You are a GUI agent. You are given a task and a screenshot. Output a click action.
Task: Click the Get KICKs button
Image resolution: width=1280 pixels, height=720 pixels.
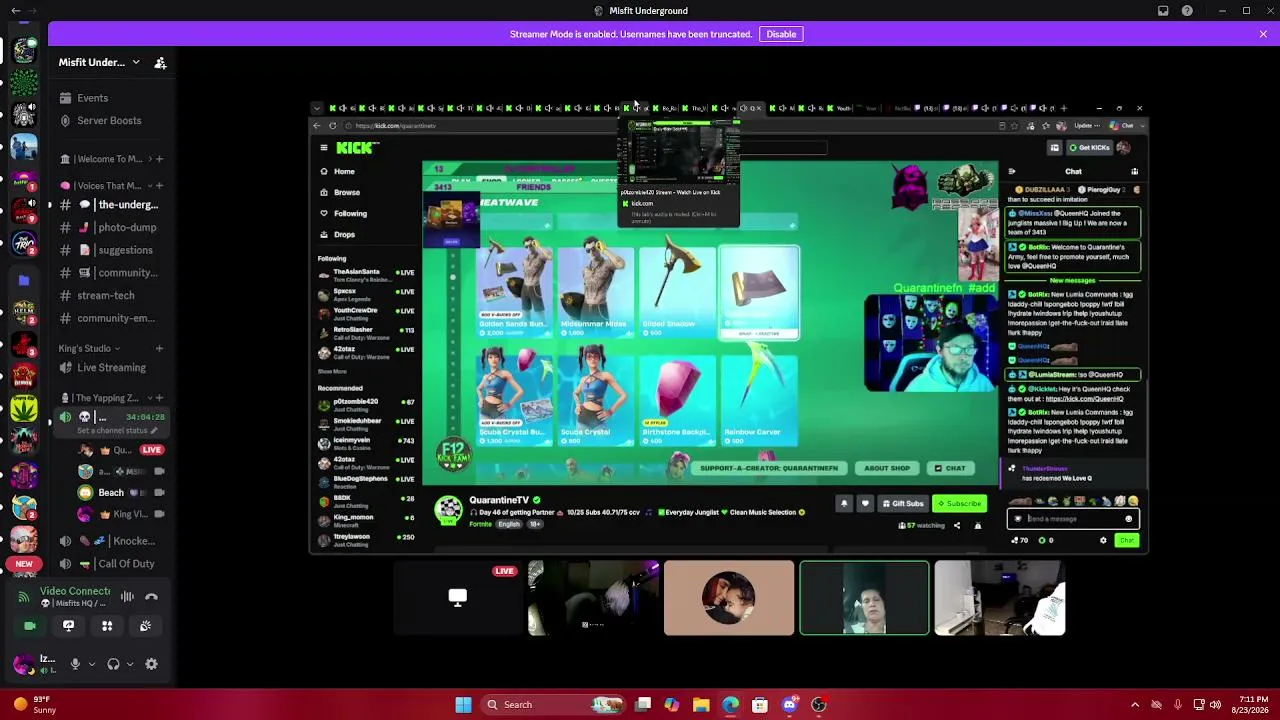[x=1089, y=148]
